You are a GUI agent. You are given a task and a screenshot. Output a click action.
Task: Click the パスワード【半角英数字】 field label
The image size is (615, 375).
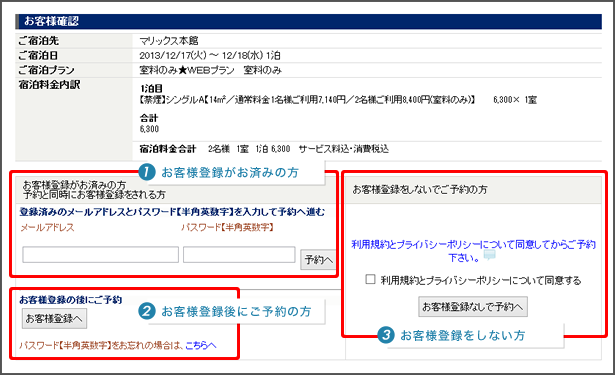click(227, 228)
